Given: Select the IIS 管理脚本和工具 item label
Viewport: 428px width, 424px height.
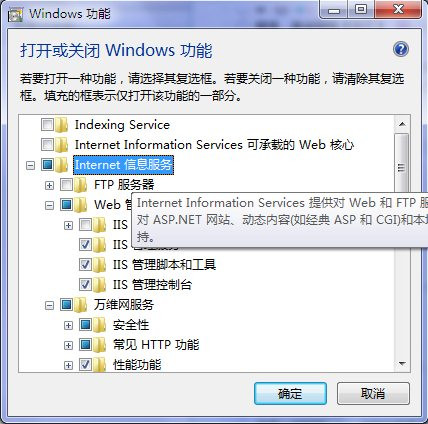Looking at the screenshot, I should 164,265.
